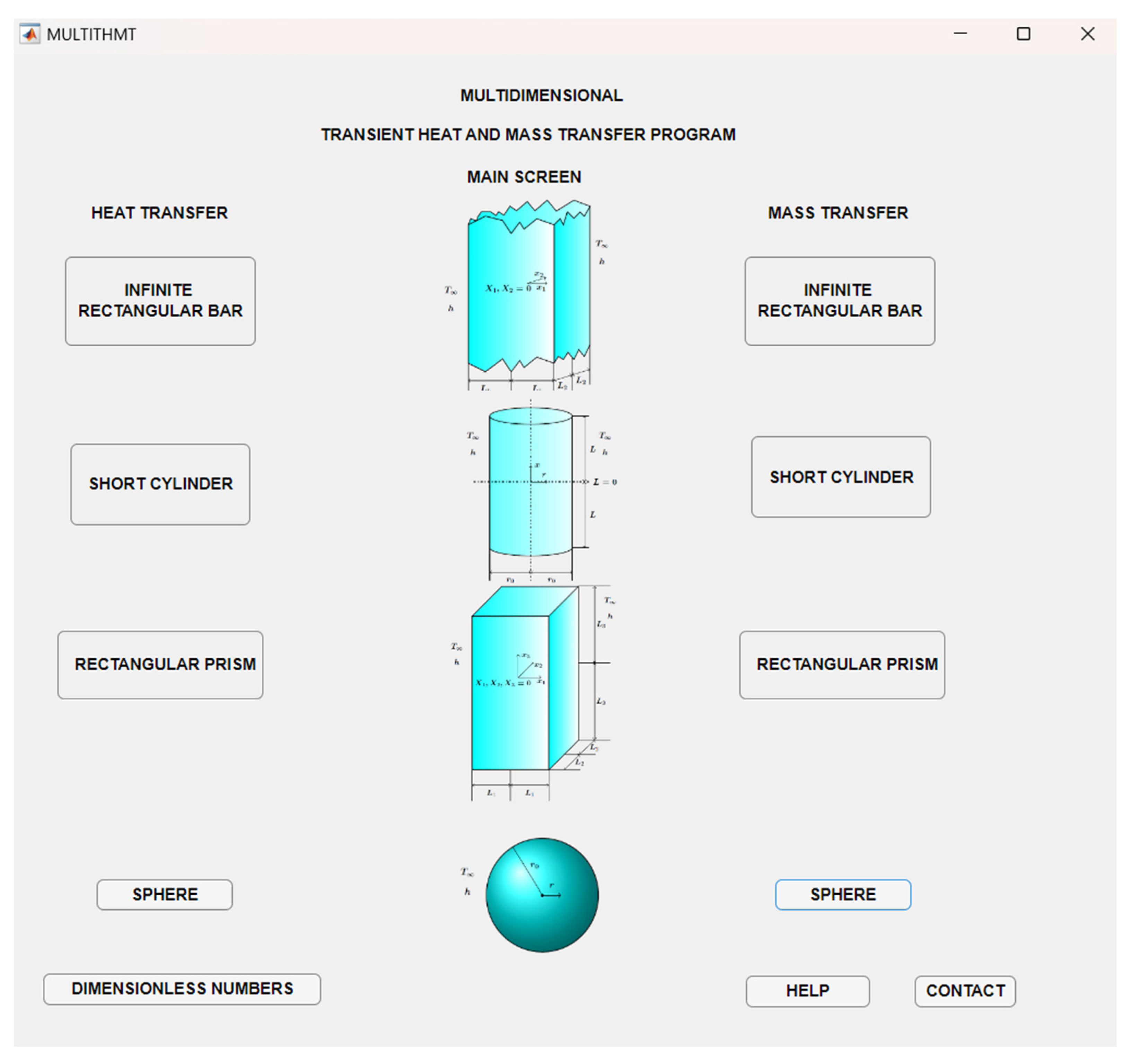Click the teal sphere illustration
Screen dimensions: 1131x1064
(542, 895)
